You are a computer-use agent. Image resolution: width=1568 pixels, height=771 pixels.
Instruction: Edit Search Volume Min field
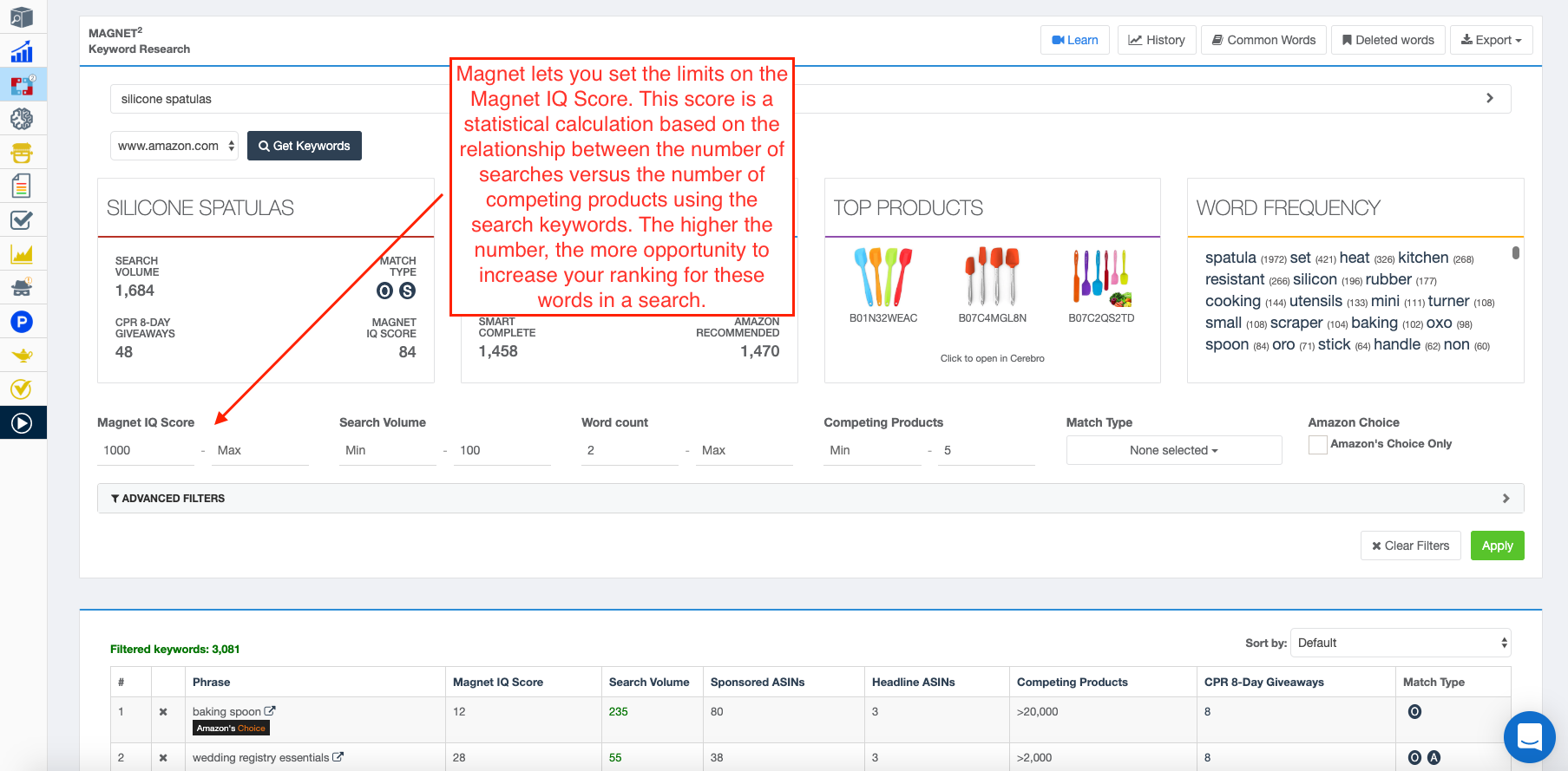coord(388,450)
